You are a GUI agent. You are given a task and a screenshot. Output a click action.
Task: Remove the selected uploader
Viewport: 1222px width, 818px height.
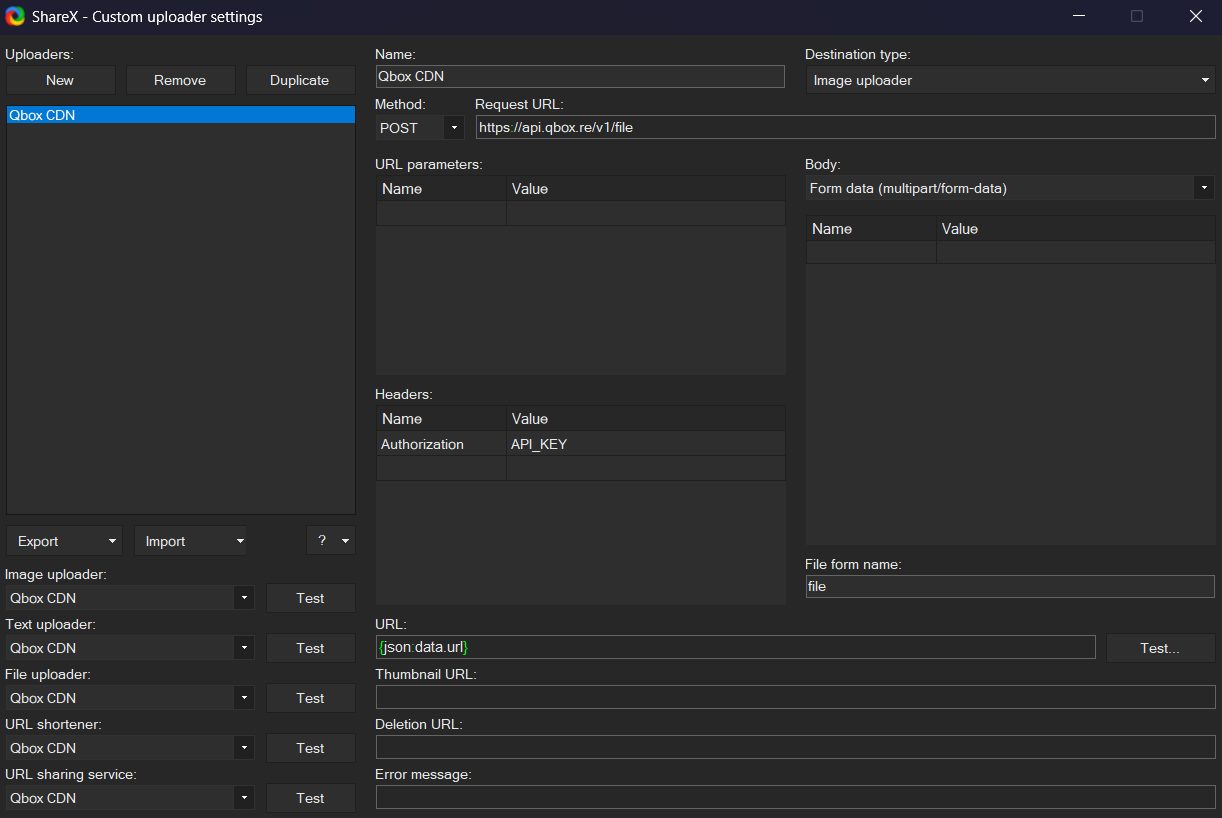[x=180, y=80]
